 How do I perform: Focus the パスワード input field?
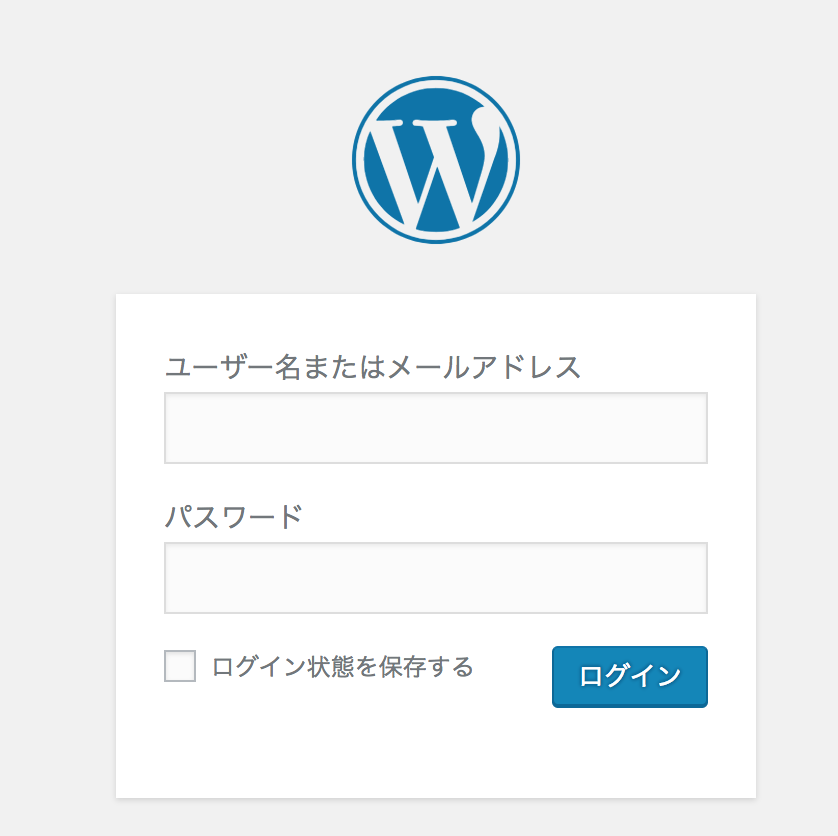tap(436, 578)
